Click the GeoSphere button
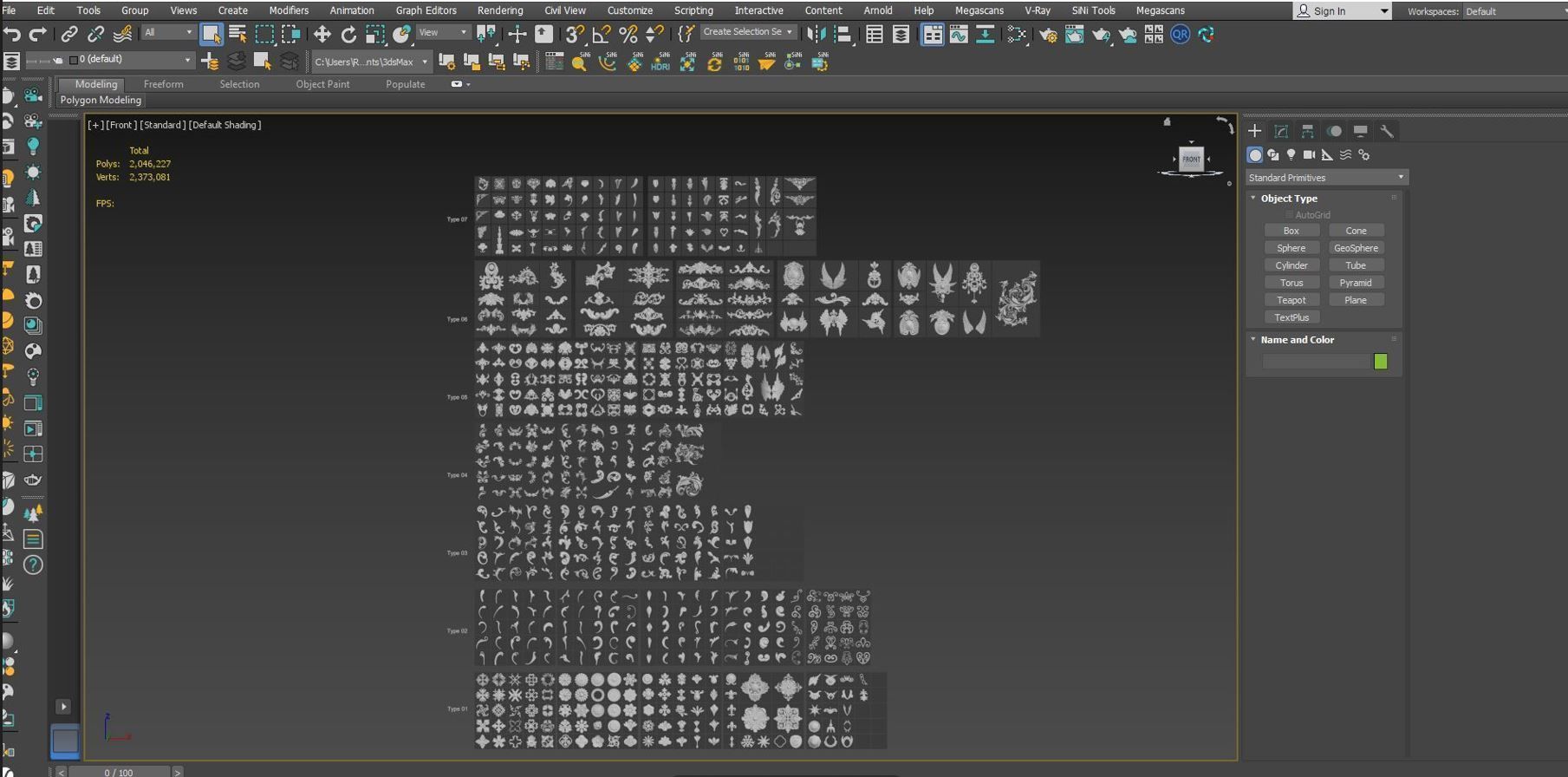 [x=1356, y=248]
